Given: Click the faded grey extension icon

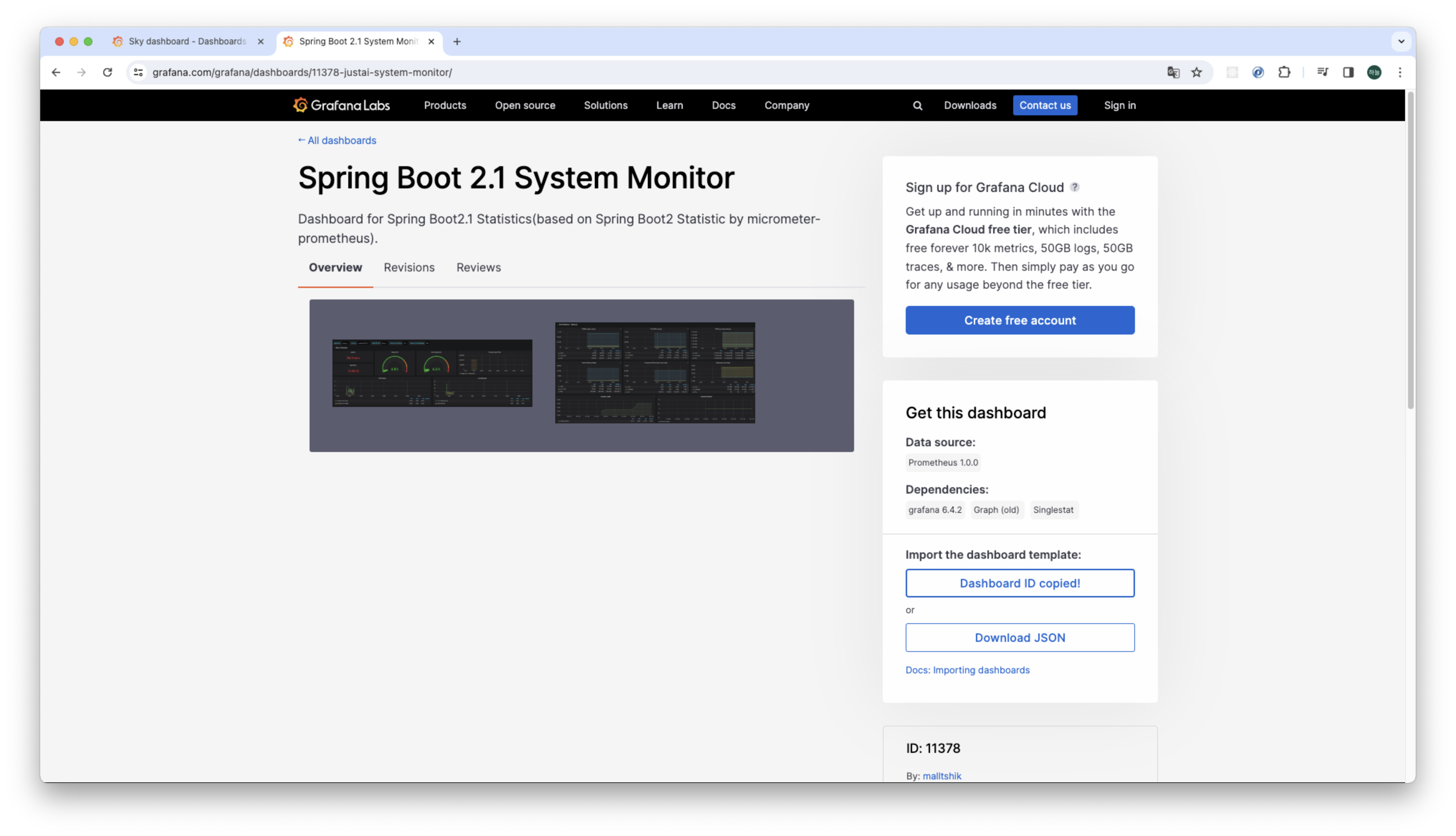Looking at the screenshot, I should click(1232, 72).
